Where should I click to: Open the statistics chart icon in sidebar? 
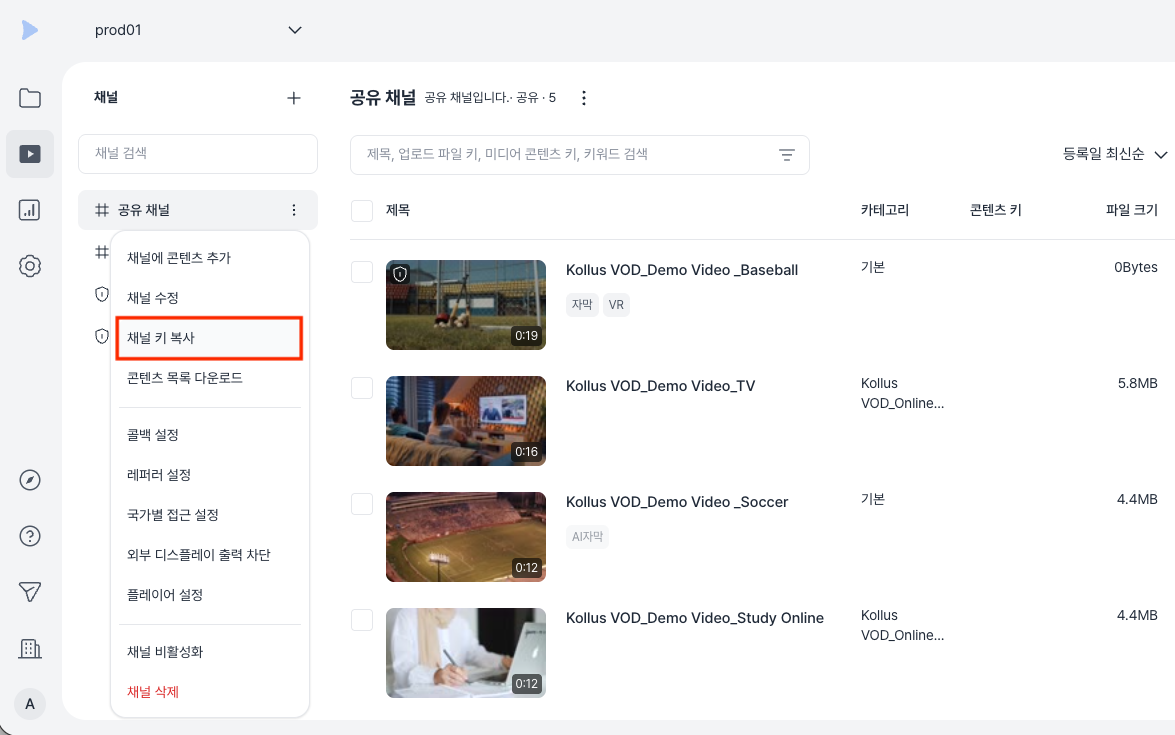pyautogui.click(x=29, y=210)
